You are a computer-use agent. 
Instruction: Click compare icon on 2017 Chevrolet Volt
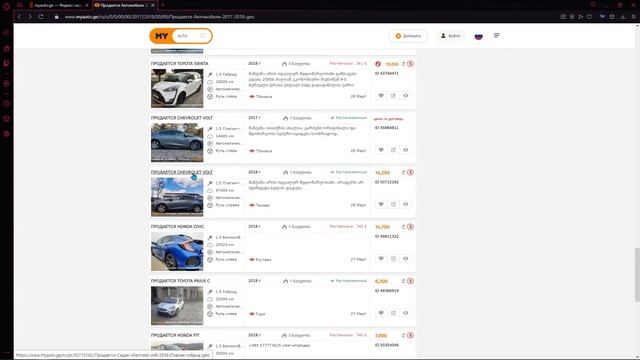(393, 150)
